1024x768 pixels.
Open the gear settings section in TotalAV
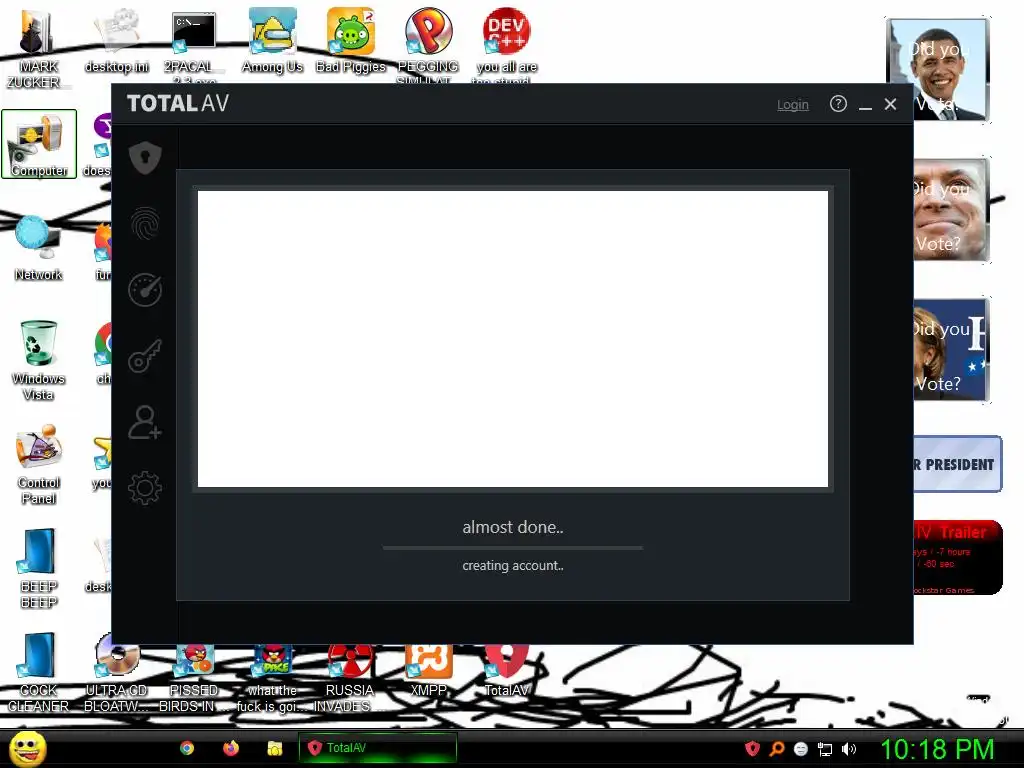coord(145,488)
